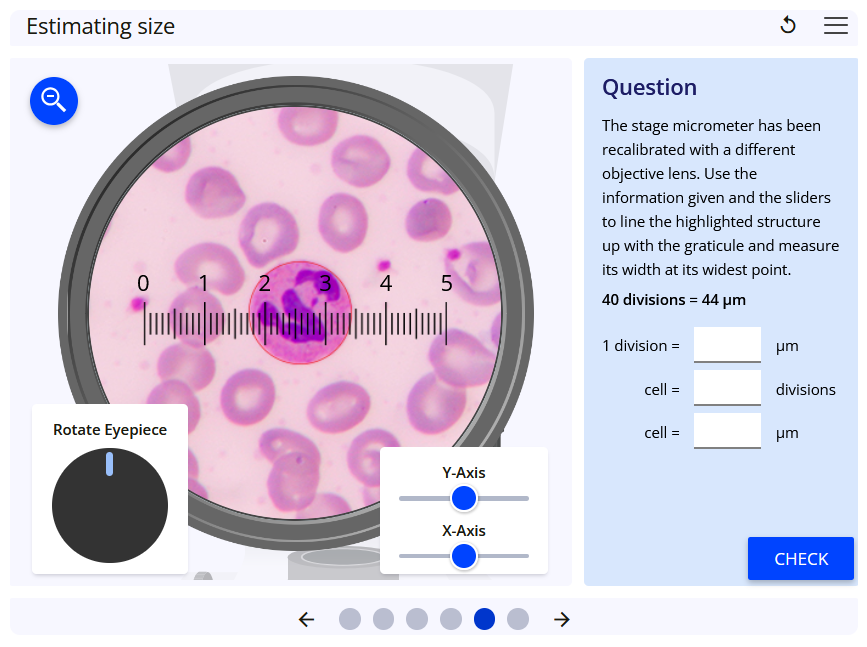Click the right arrow to go to next slide
867x647 pixels.
[561, 619]
